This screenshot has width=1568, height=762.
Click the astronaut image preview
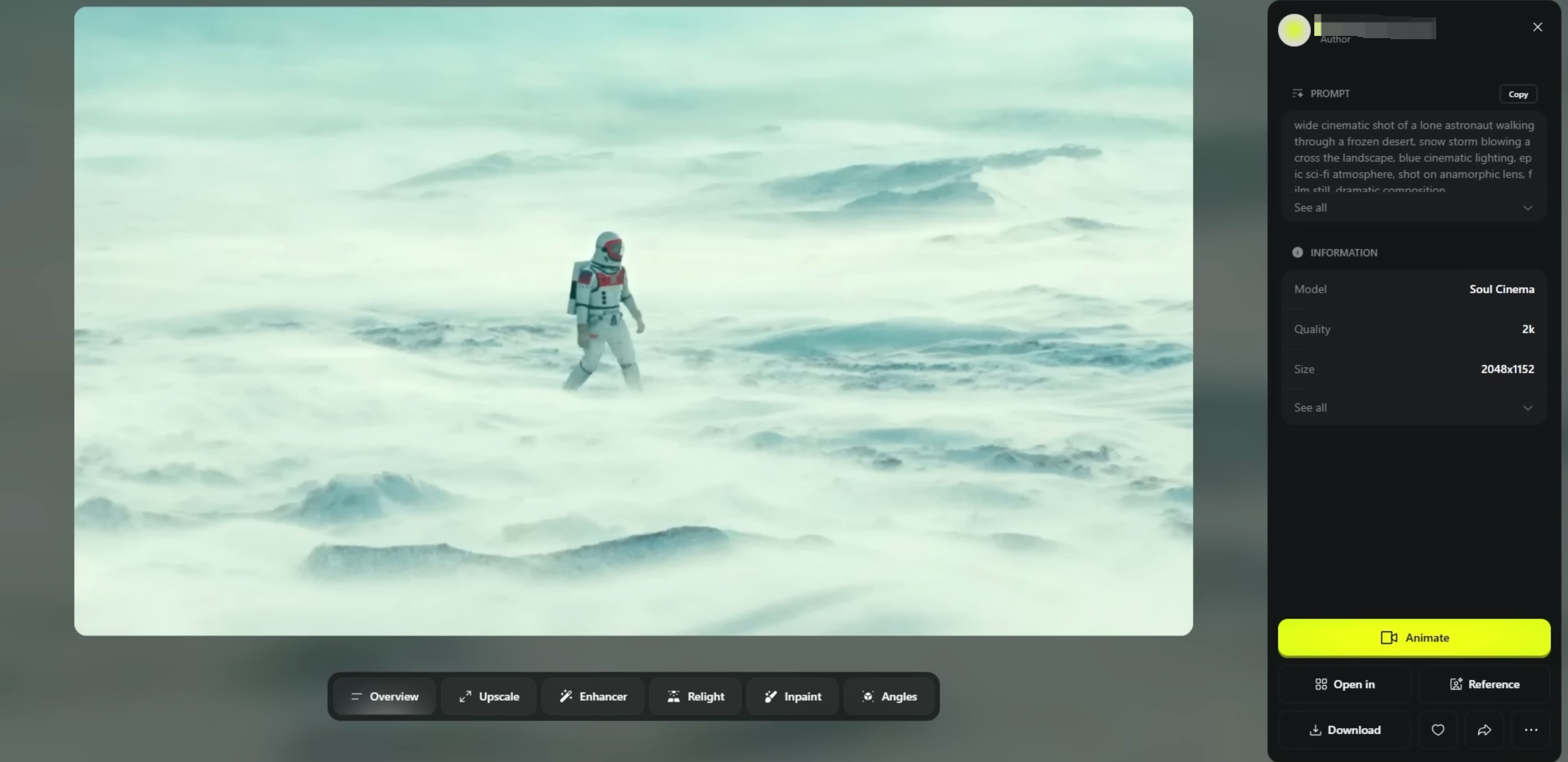point(633,321)
